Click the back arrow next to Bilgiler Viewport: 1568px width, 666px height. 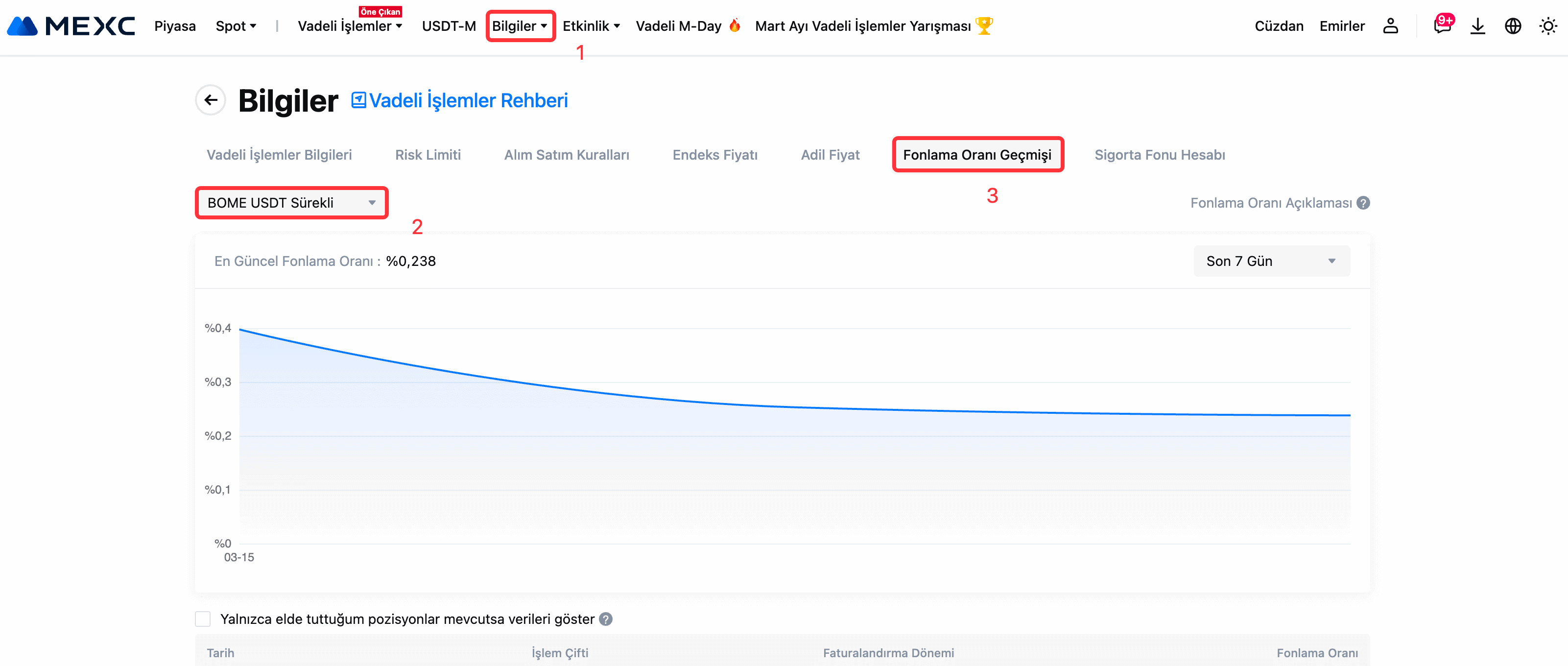tap(211, 100)
